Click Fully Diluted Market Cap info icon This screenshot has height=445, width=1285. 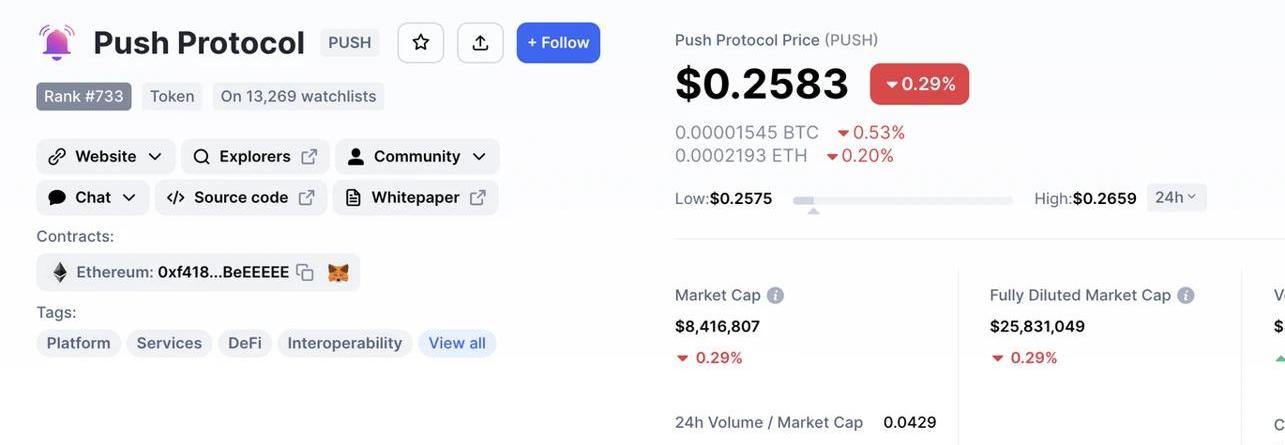click(1185, 296)
